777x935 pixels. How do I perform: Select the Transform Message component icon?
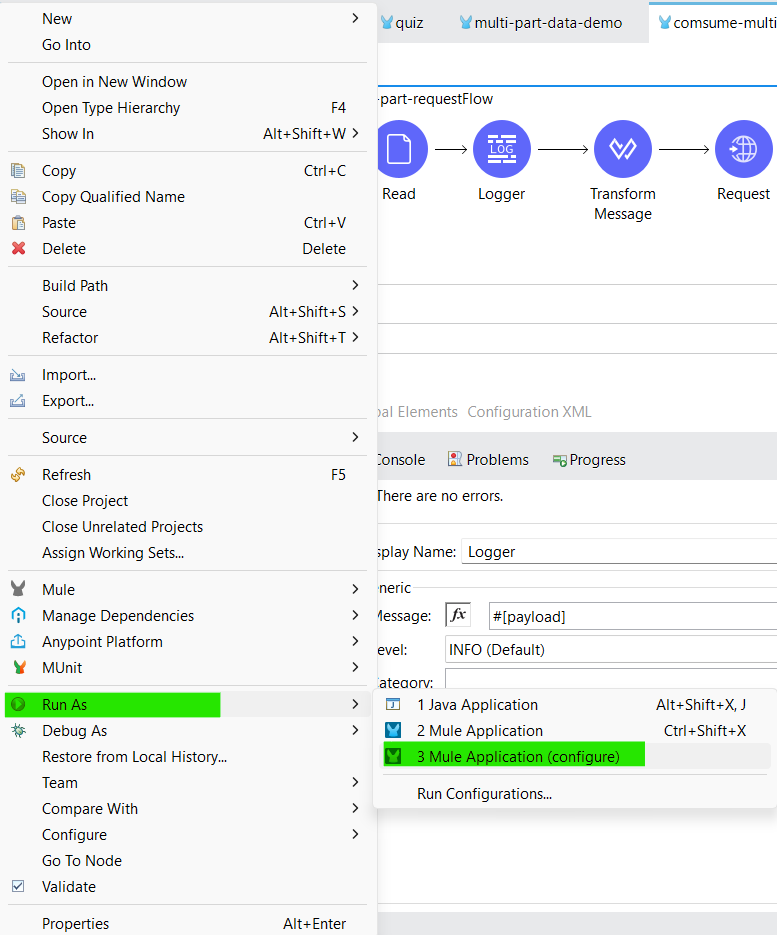tap(623, 149)
